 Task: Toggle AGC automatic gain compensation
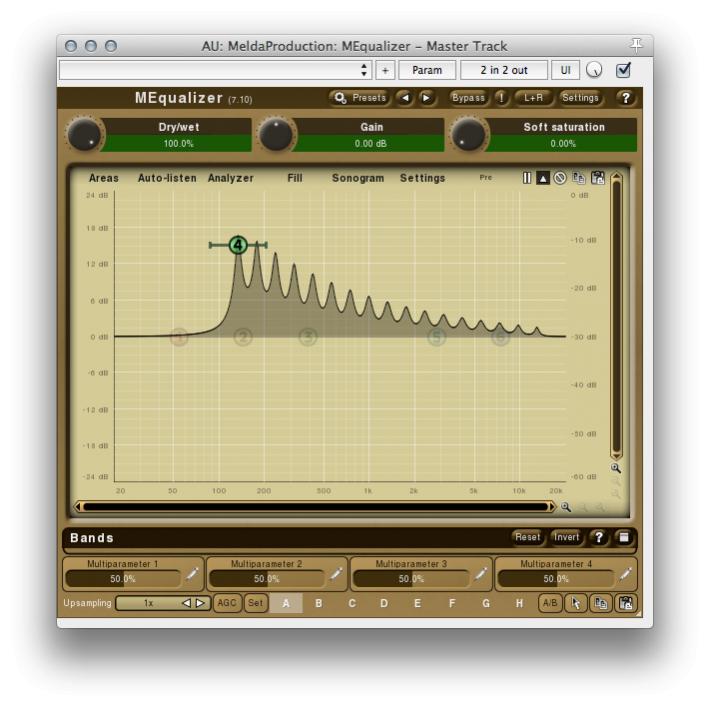coord(227,603)
